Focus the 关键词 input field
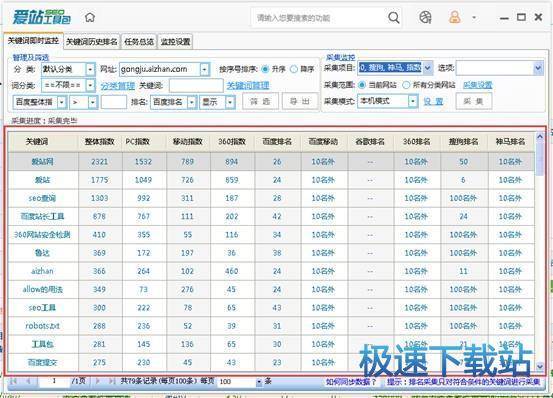The width and height of the screenshot is (553, 398). [196, 86]
